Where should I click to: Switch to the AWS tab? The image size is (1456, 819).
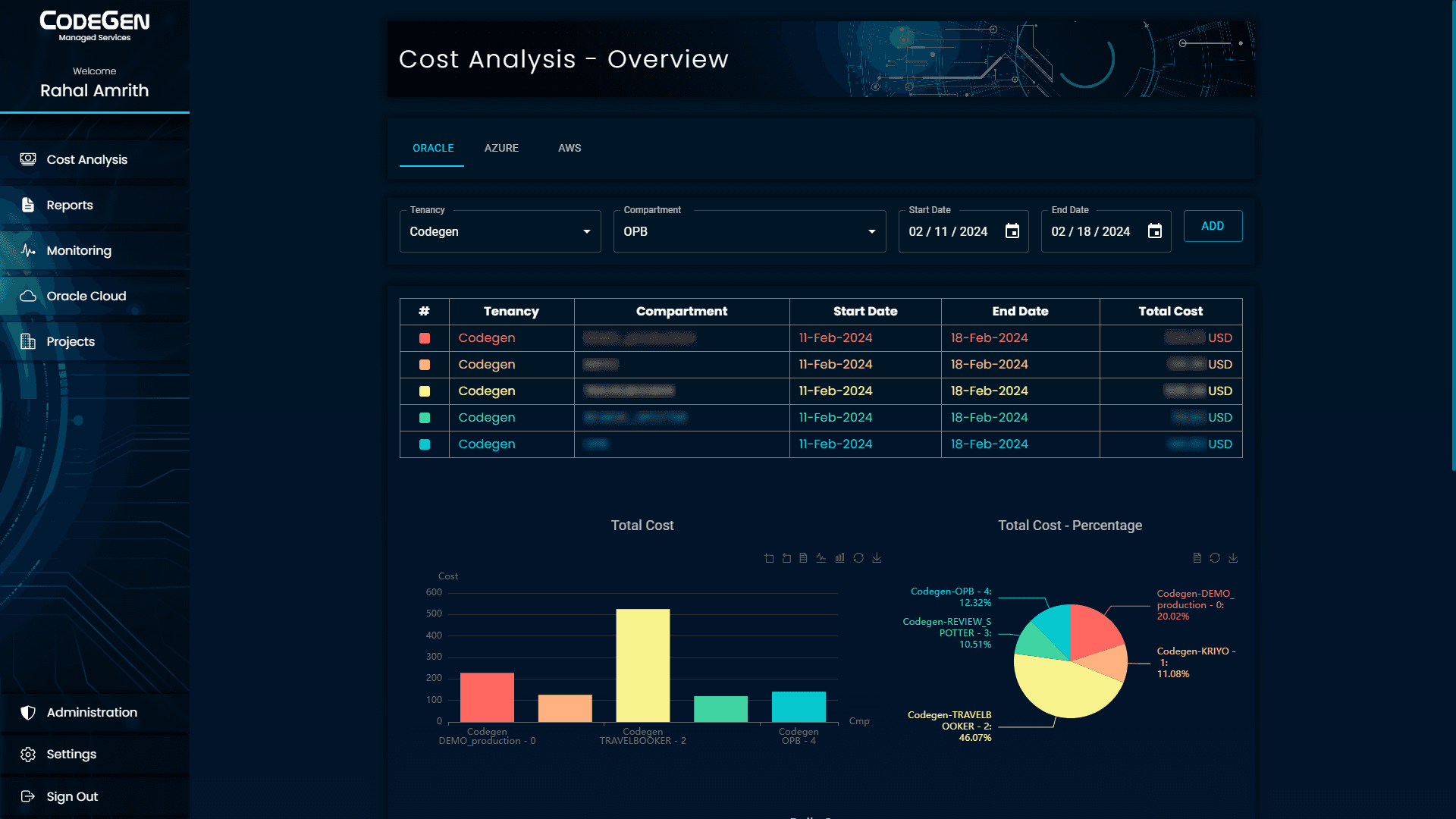pos(570,149)
